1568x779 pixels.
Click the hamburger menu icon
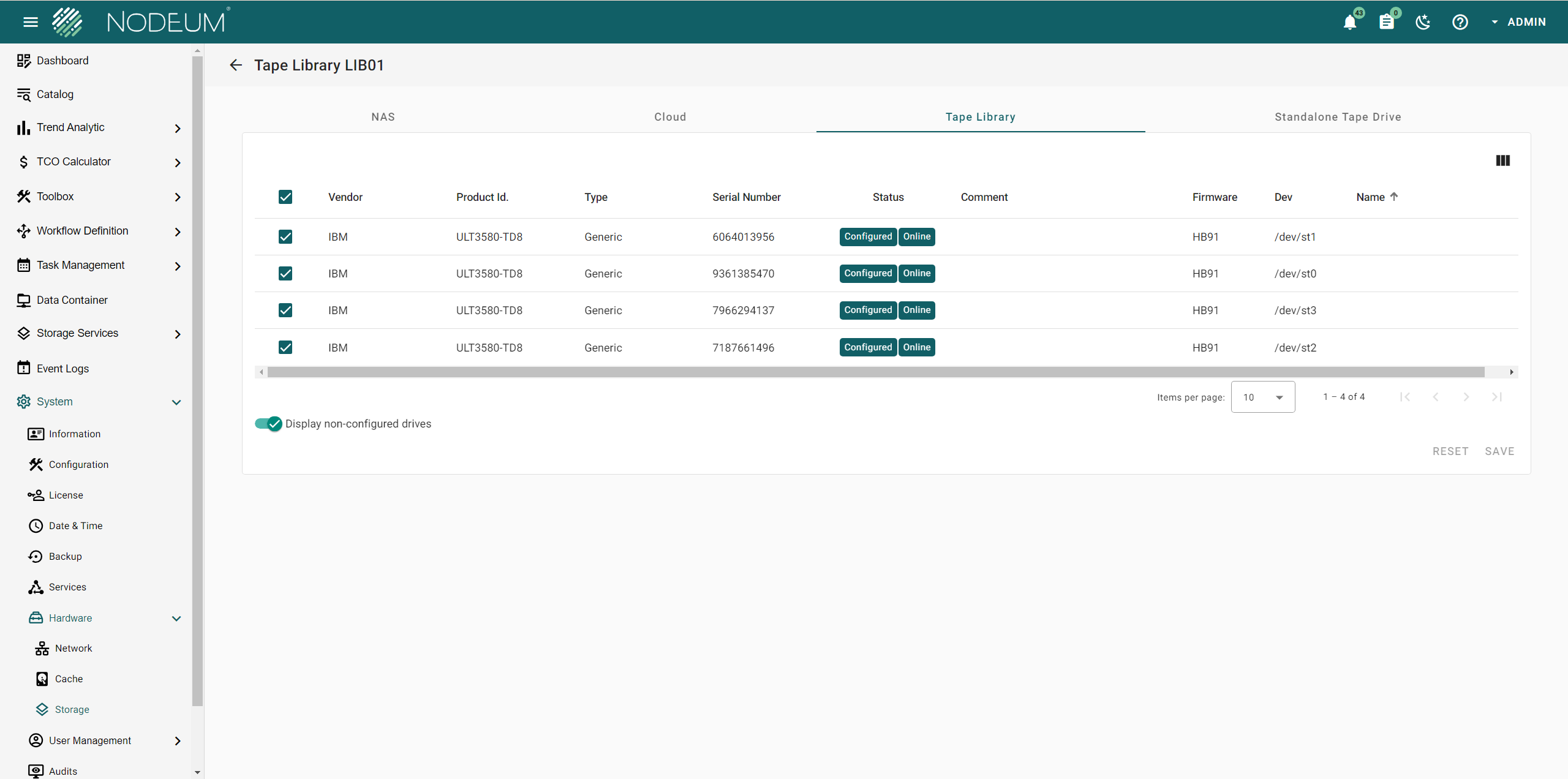click(x=30, y=22)
